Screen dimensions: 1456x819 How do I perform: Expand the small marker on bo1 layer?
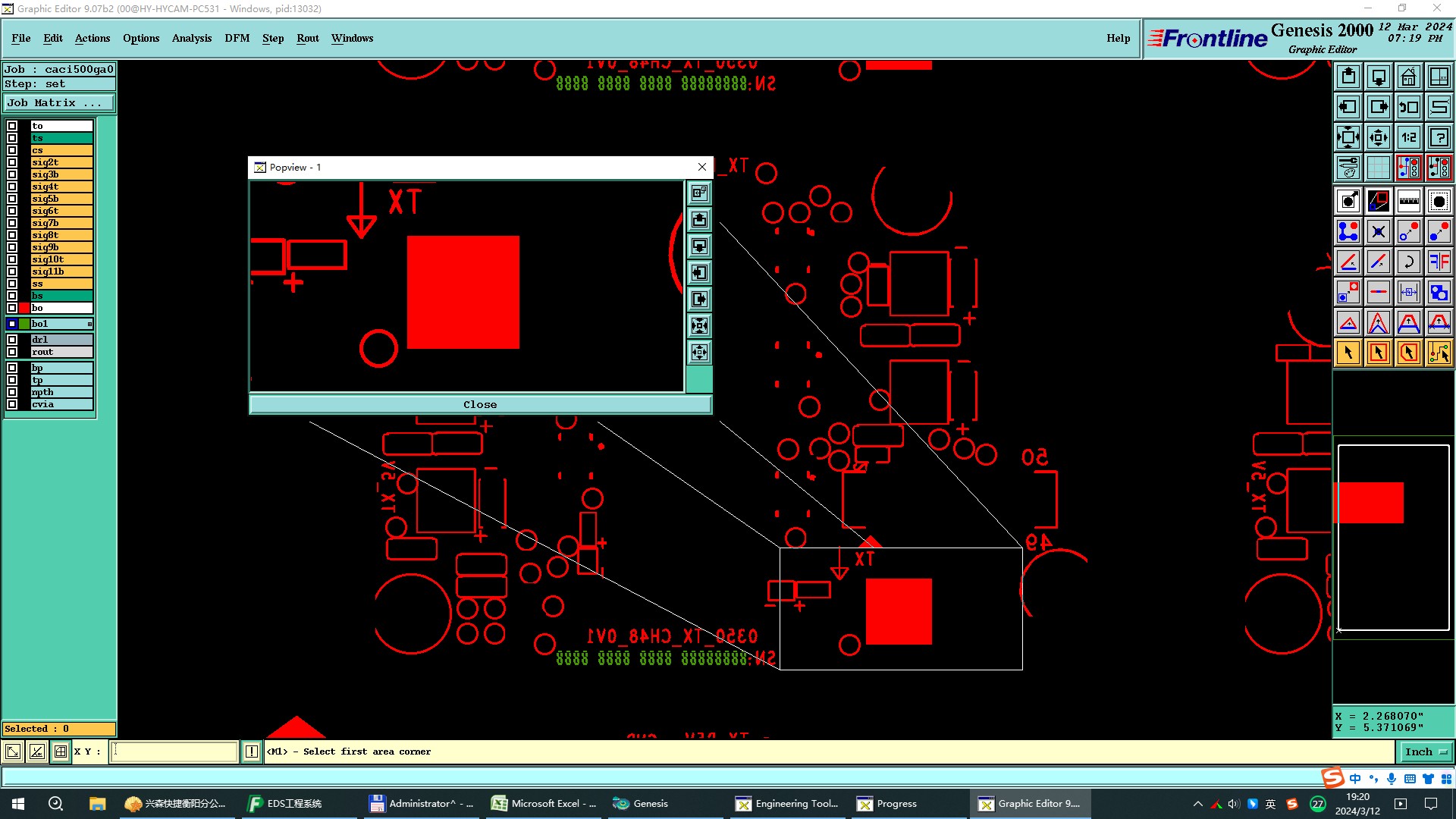point(89,324)
